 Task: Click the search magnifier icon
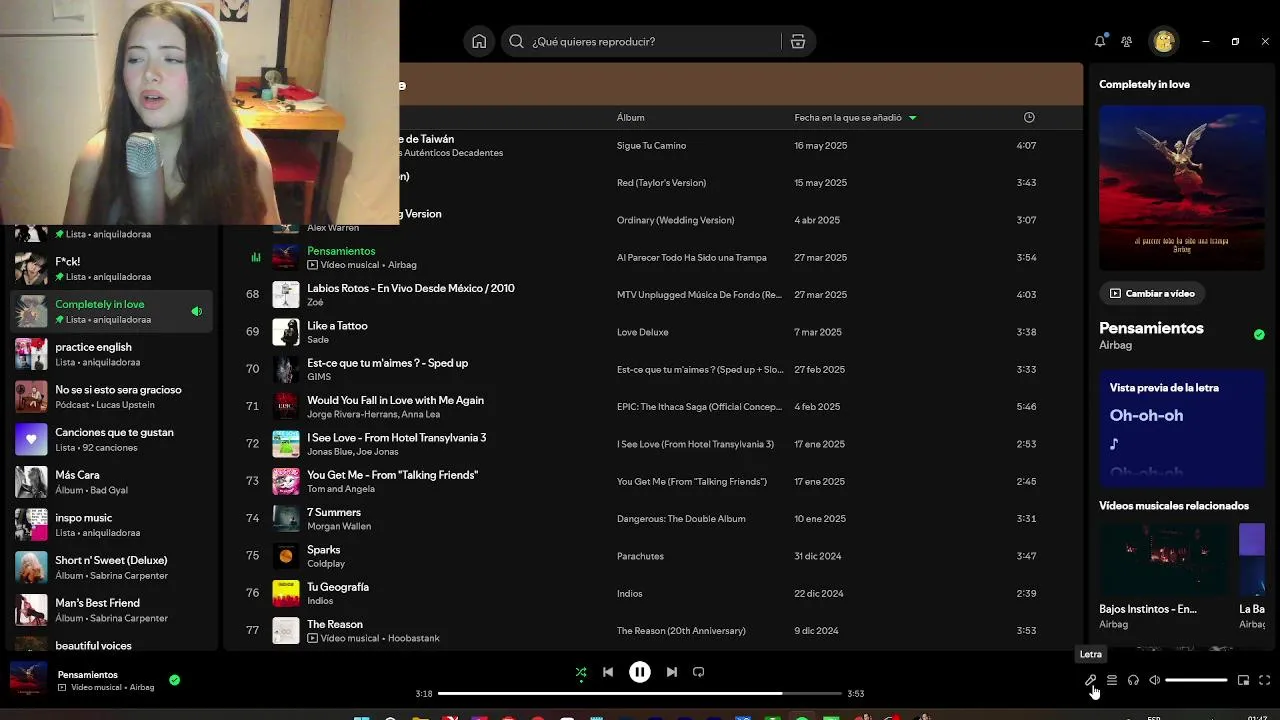[516, 41]
